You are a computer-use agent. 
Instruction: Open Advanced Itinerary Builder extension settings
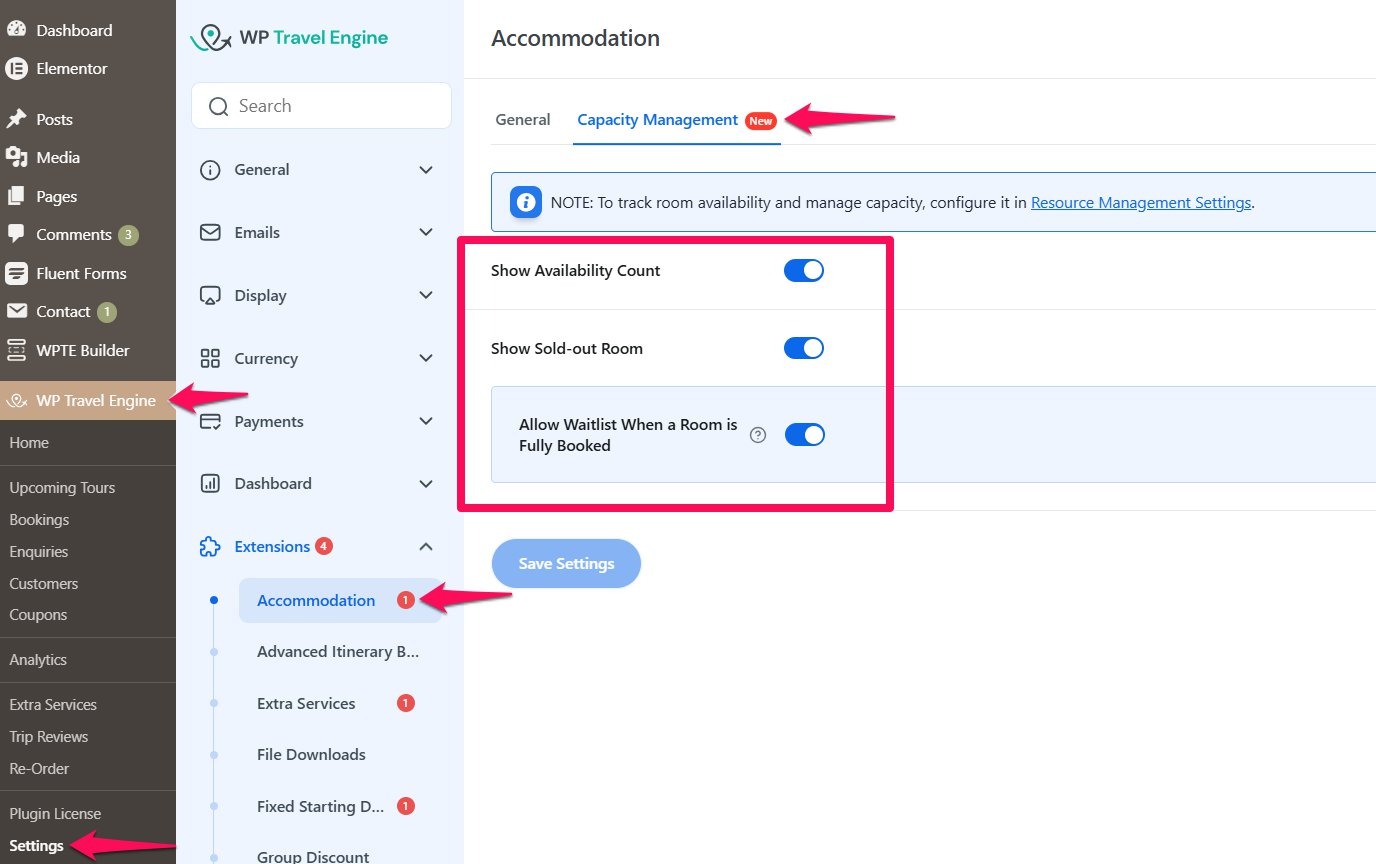coord(338,652)
